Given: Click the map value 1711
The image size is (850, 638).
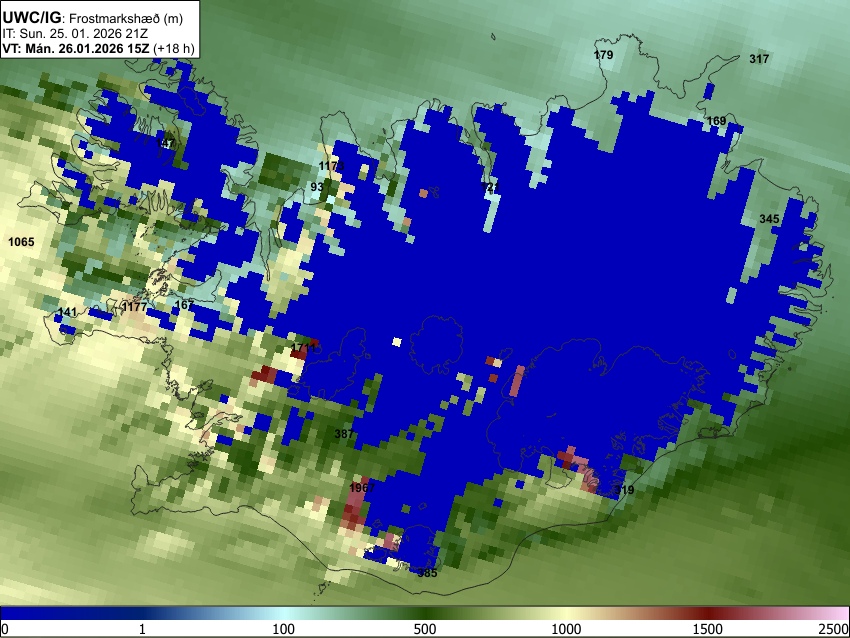Looking at the screenshot, I should (304, 347).
